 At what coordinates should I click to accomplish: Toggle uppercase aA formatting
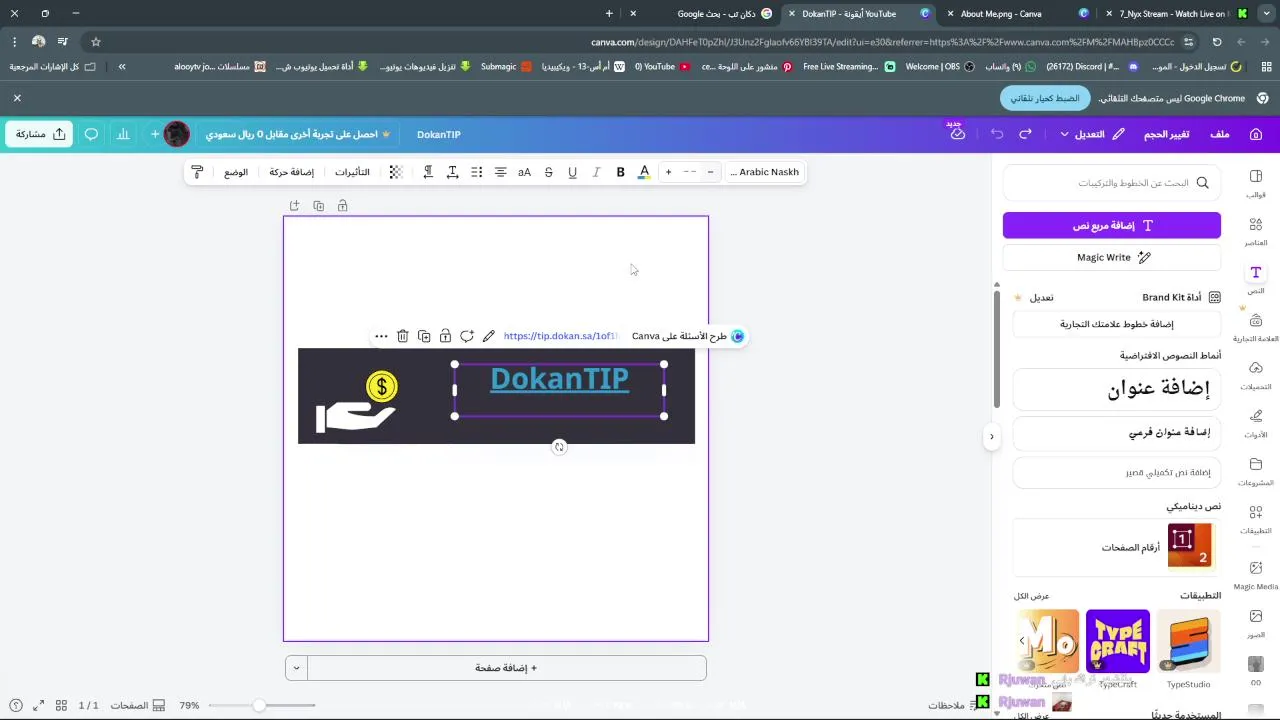(524, 172)
